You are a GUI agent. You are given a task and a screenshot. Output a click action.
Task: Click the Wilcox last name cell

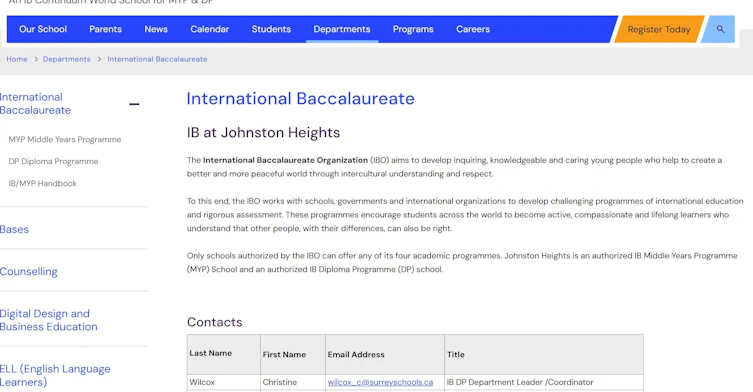tap(224, 382)
